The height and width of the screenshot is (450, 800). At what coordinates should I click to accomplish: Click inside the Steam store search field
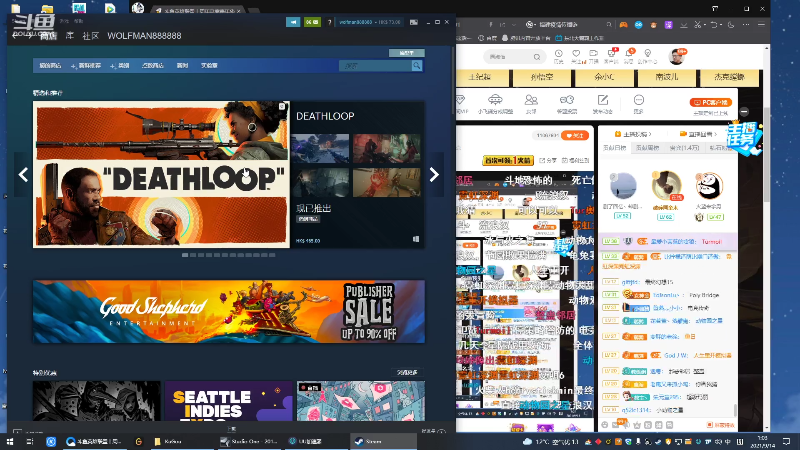click(375, 66)
